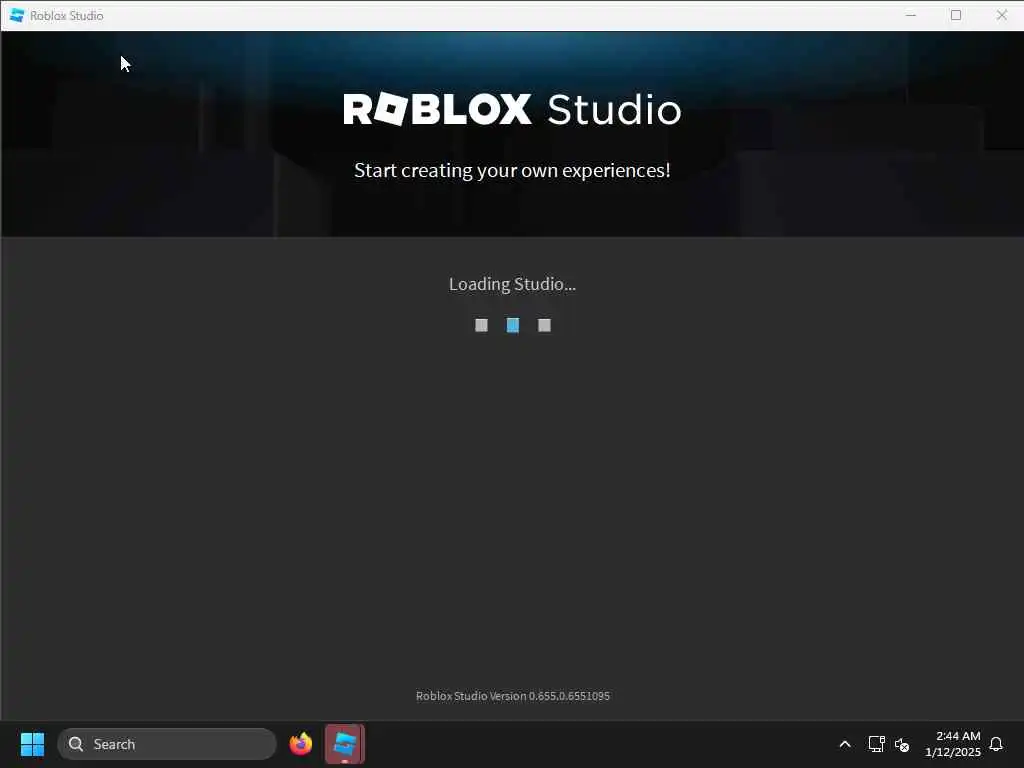Click the 'Loading Studio...' text
The height and width of the screenshot is (768, 1024).
(x=513, y=284)
